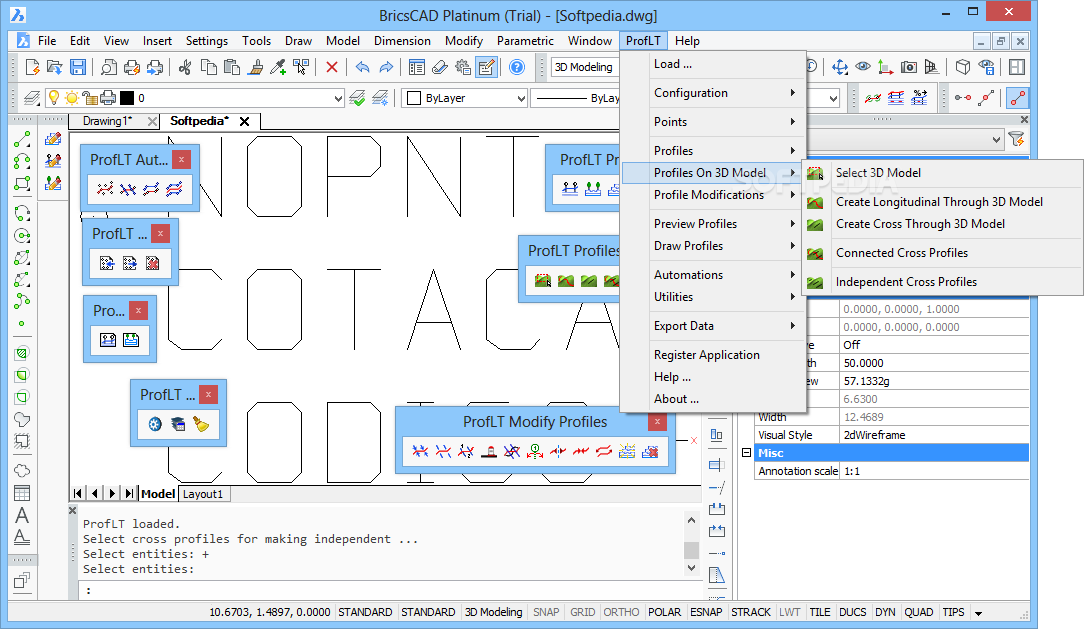Expand the Export Data submenu
The image size is (1084, 629).
pos(714,326)
